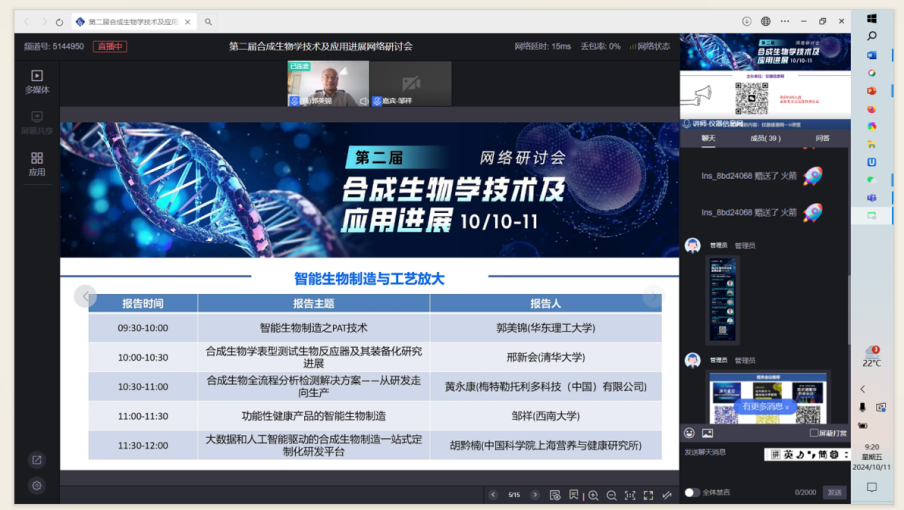904x510 pixels.
Task: Toggle the 全体禁言 mute-all switch
Action: click(x=692, y=492)
